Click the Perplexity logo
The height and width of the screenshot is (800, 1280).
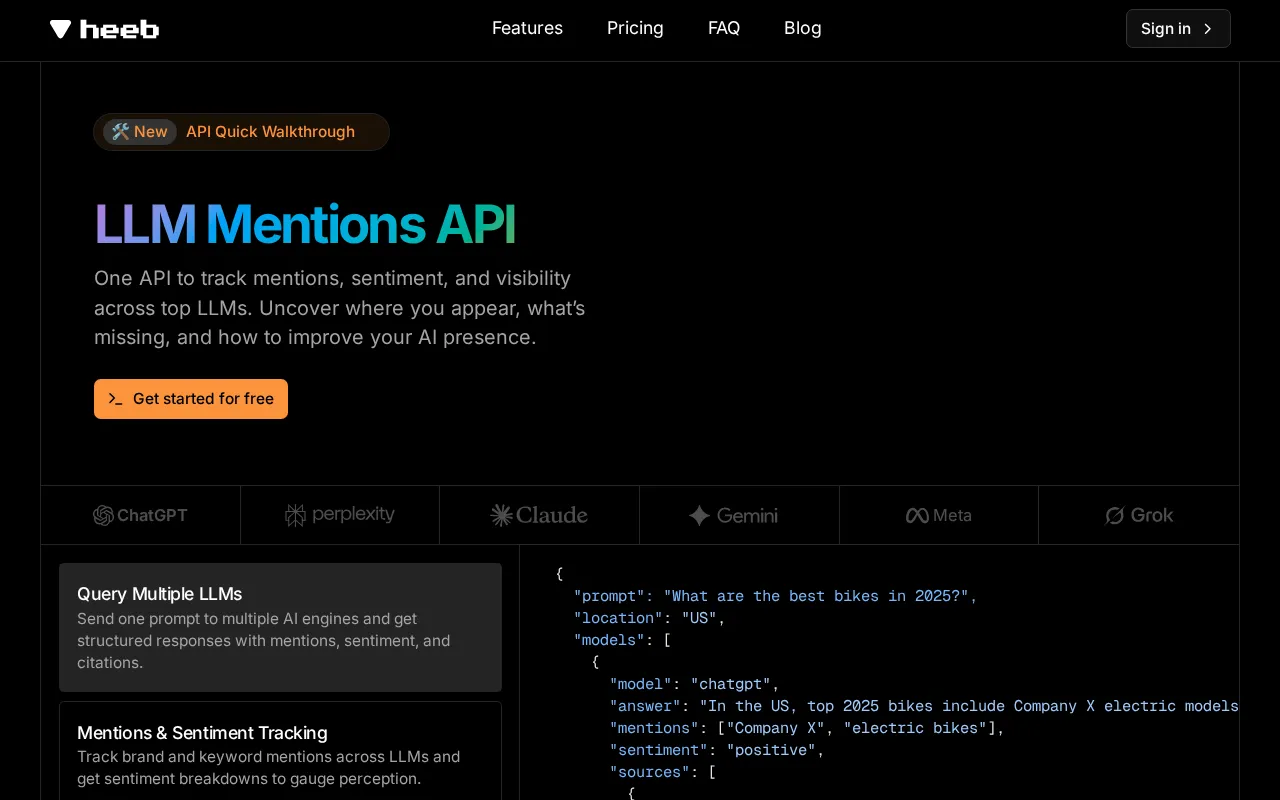click(340, 515)
